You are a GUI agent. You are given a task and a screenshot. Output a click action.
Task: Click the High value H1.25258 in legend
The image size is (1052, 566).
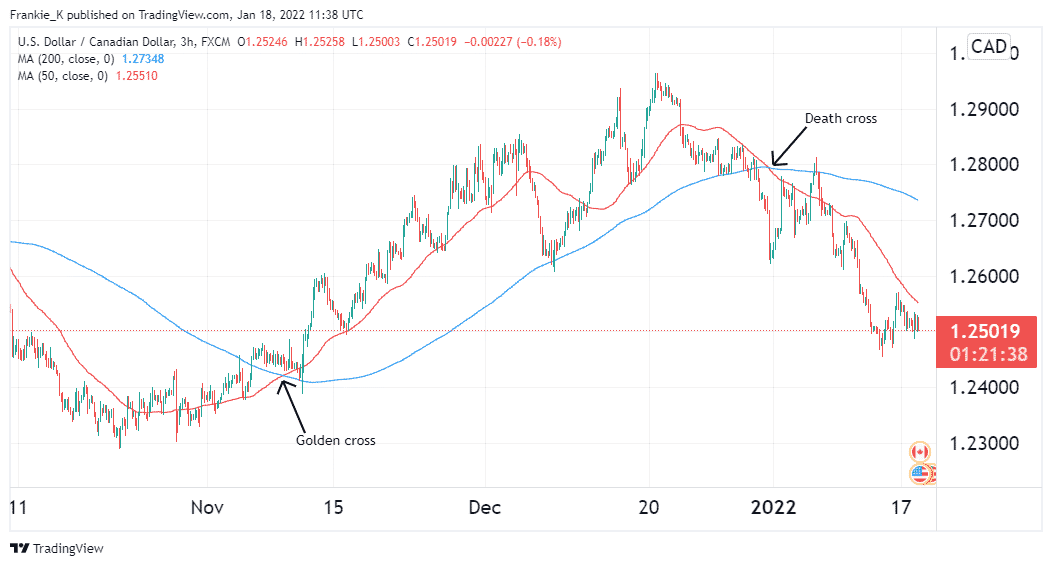(x=319, y=42)
